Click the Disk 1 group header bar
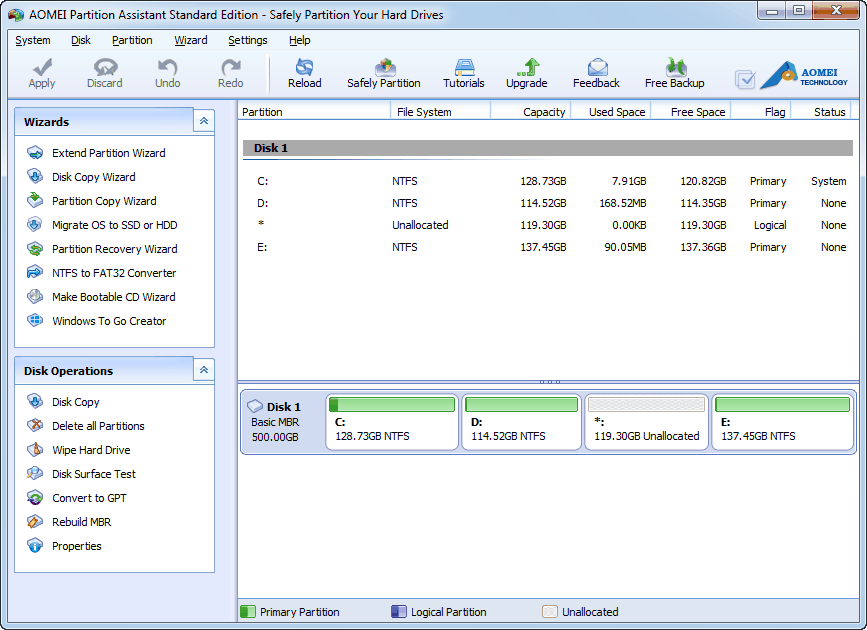867x630 pixels. [x=547, y=148]
